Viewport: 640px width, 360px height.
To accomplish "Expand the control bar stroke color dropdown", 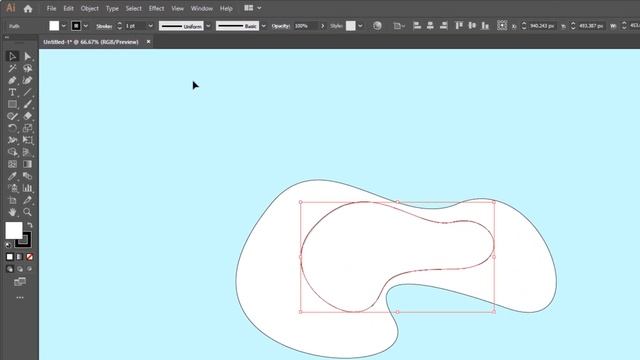I will pos(86,26).
